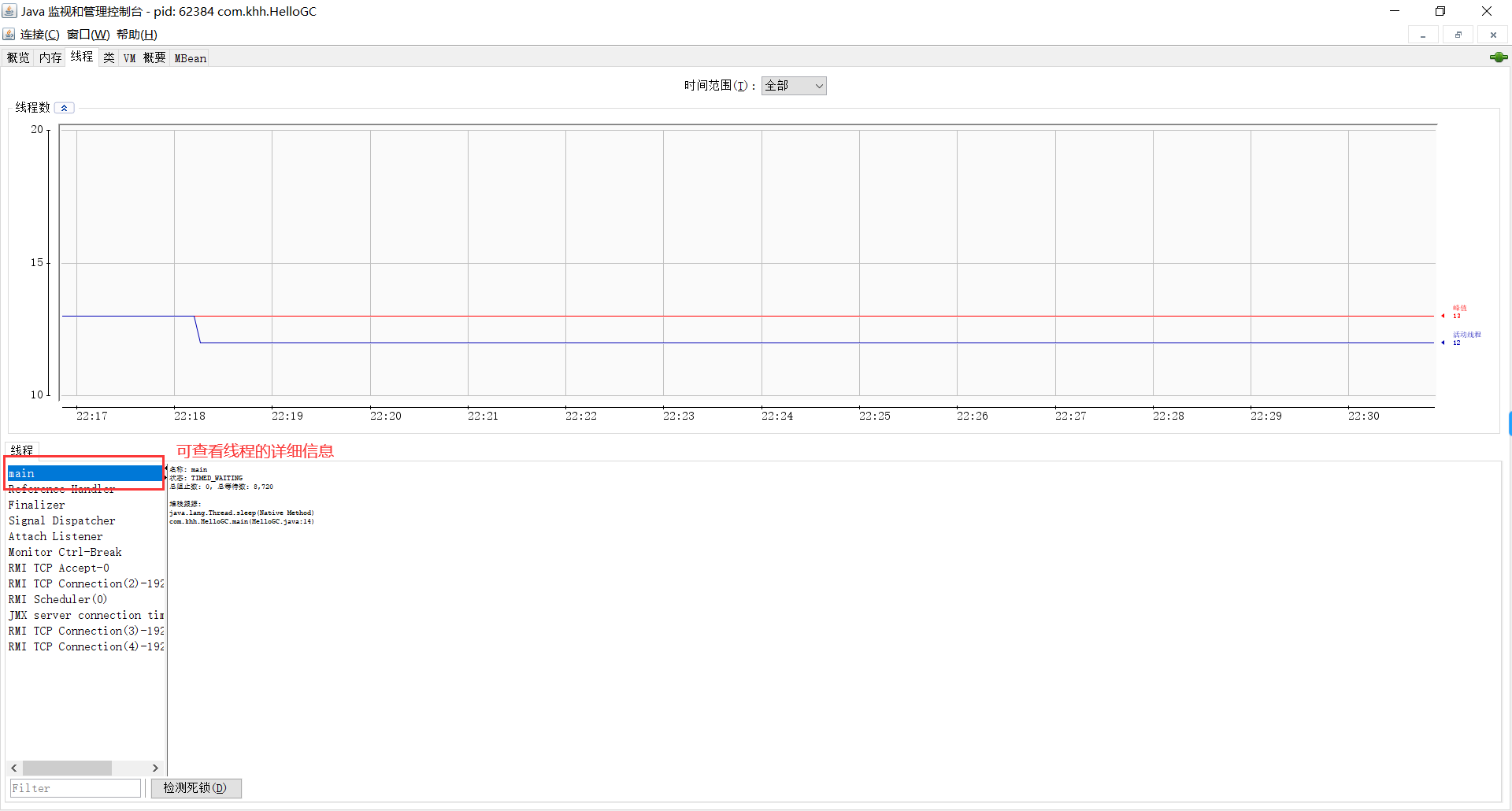This screenshot has width=1512, height=811.
Task: Switch to the Memory (内存) tab
Action: click(50, 57)
